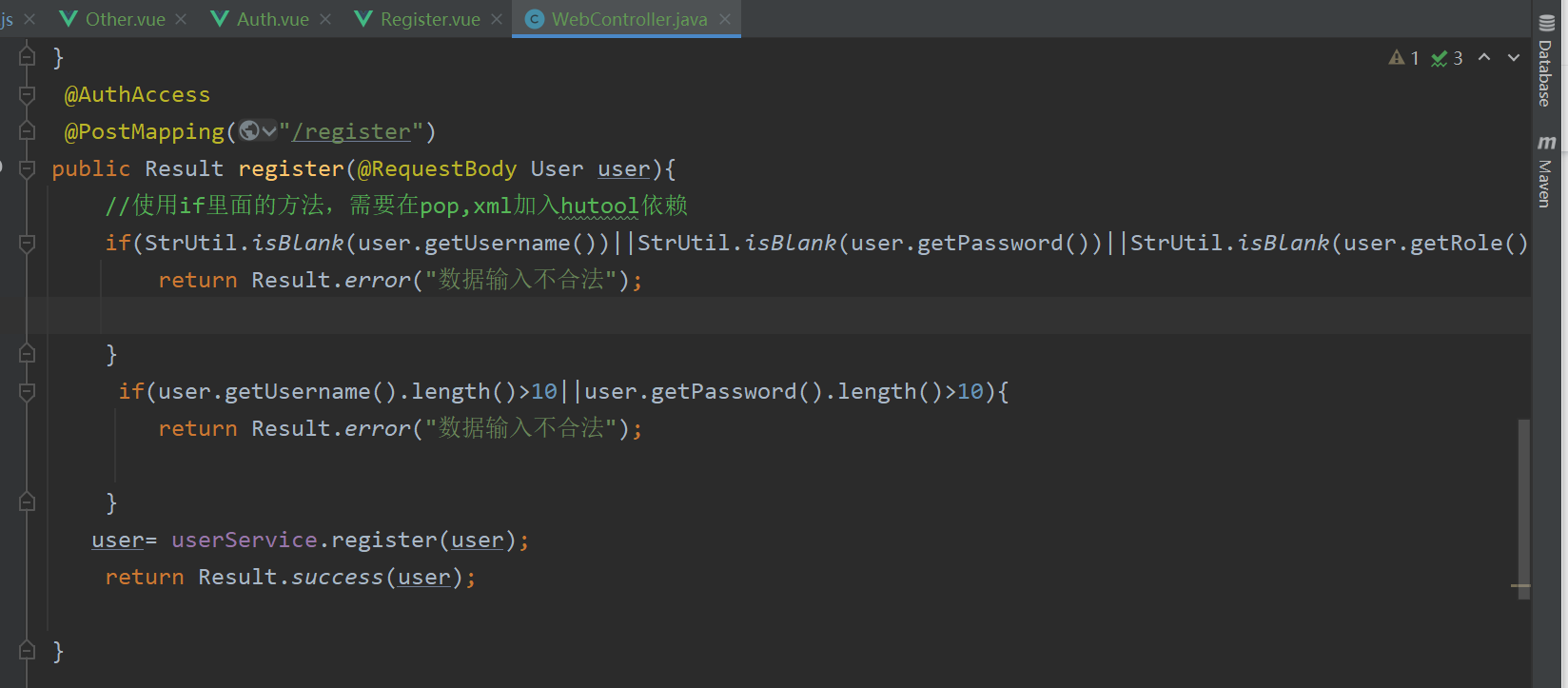
Task: Click the hutool word in comment
Action: tap(599, 206)
